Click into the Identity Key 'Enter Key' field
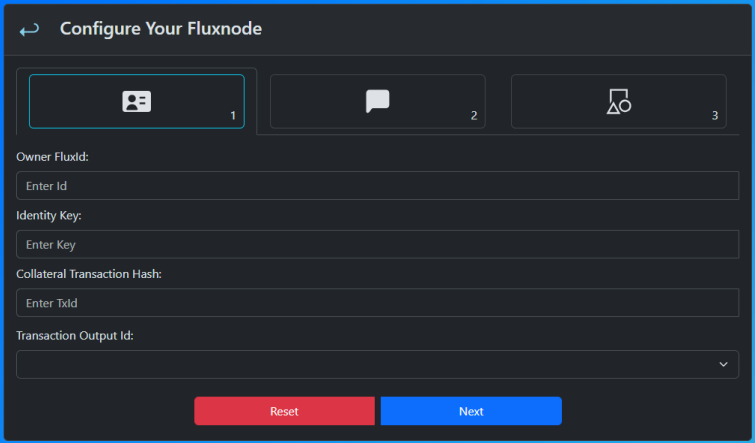Screen dimensions: 755x443 [x=377, y=244]
